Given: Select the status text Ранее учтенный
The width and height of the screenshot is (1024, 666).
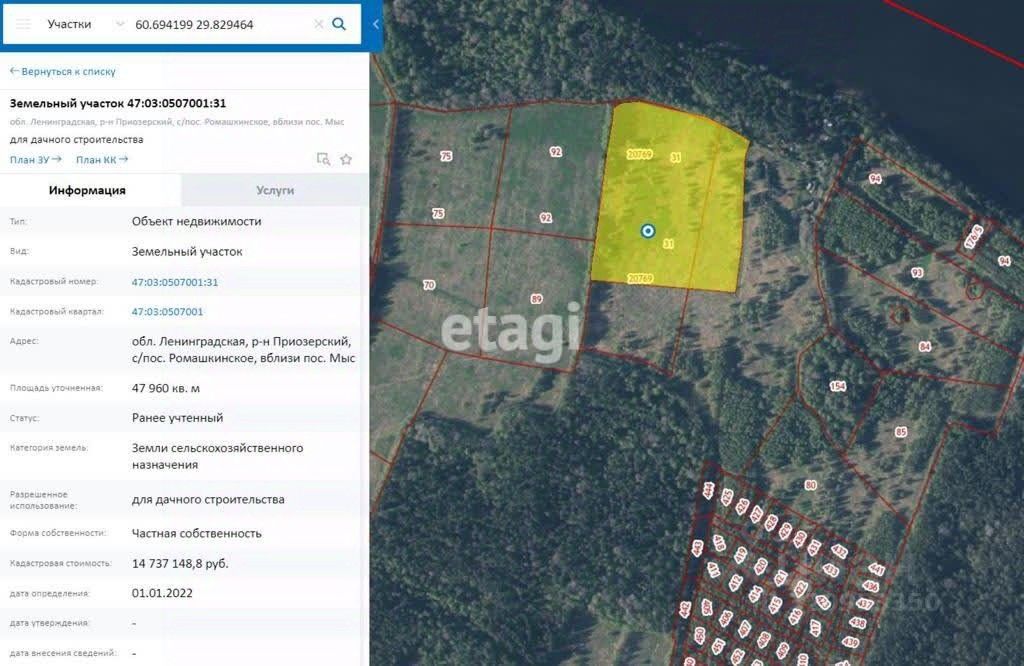Looking at the screenshot, I should point(178,418).
